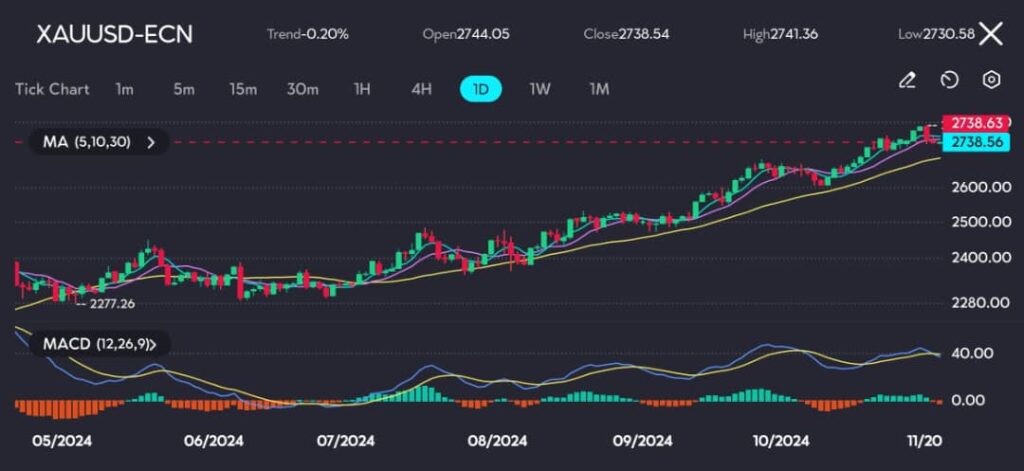
Task: Select the 1M monthly timeframe
Action: click(x=599, y=89)
